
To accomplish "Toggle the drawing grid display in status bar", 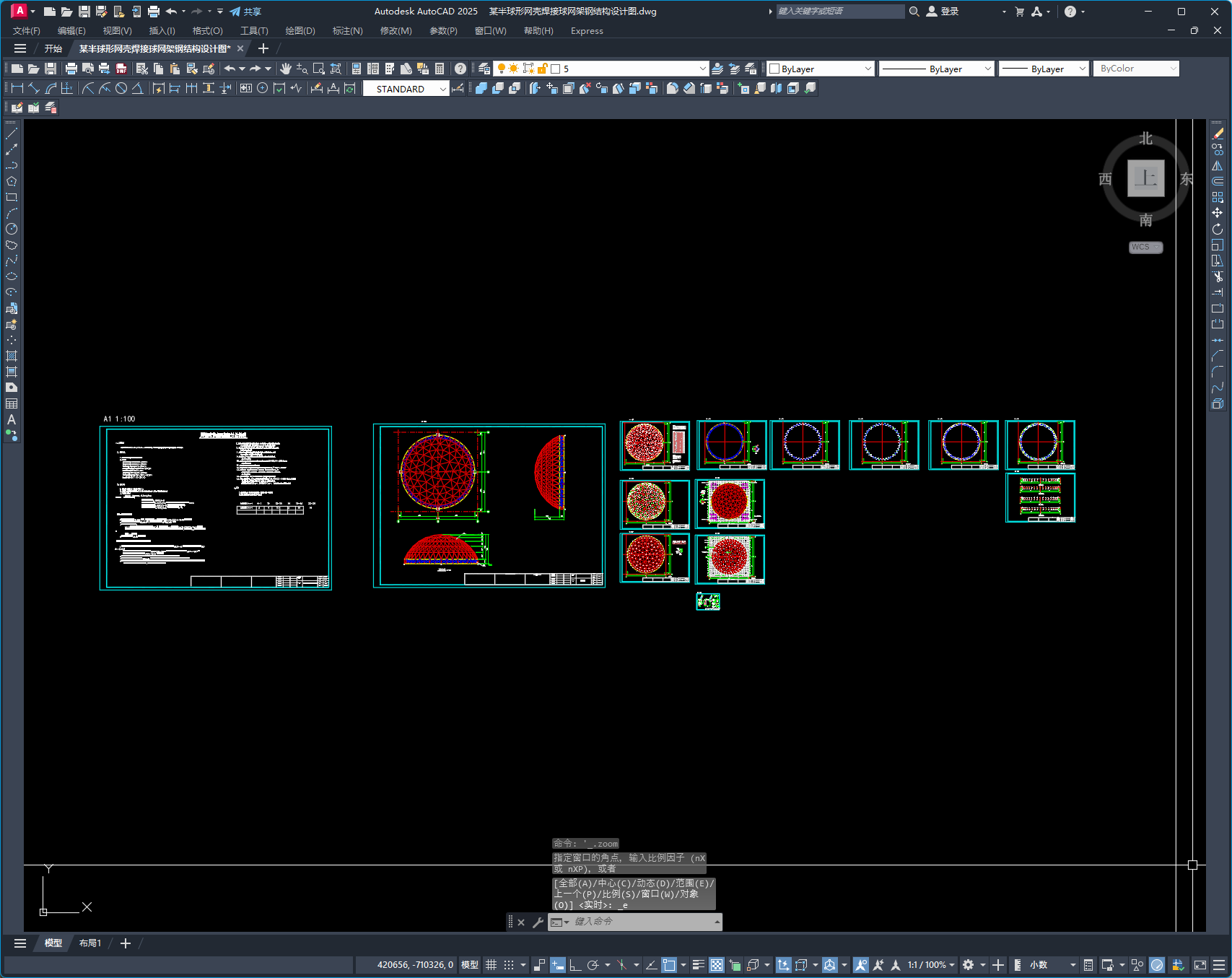I will (x=492, y=965).
